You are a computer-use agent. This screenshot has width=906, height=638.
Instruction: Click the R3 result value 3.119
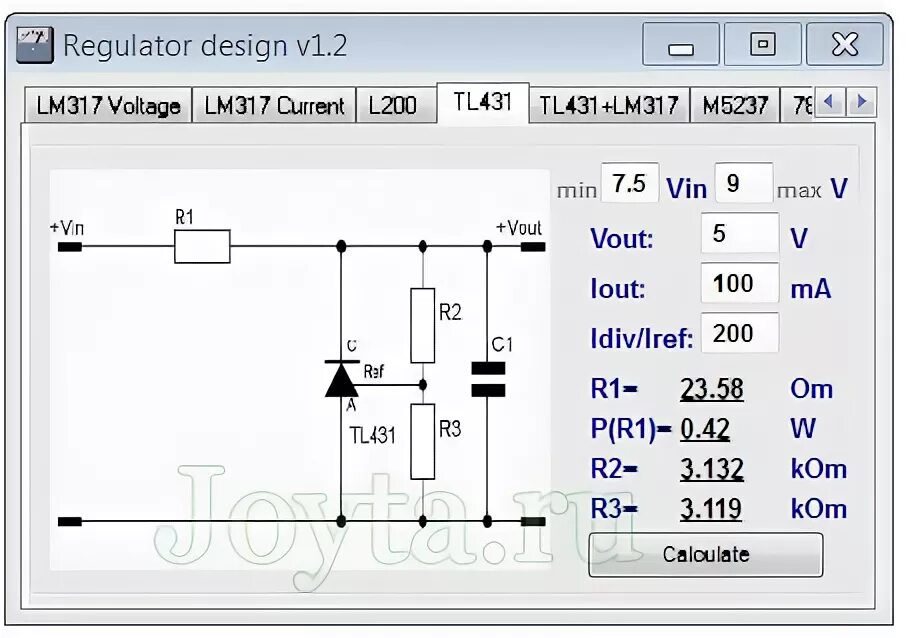coord(711,509)
